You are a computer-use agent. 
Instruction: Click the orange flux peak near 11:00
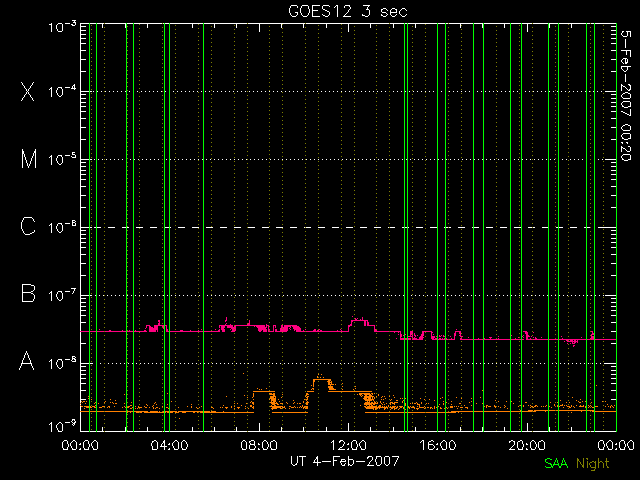pyautogui.click(x=321, y=382)
